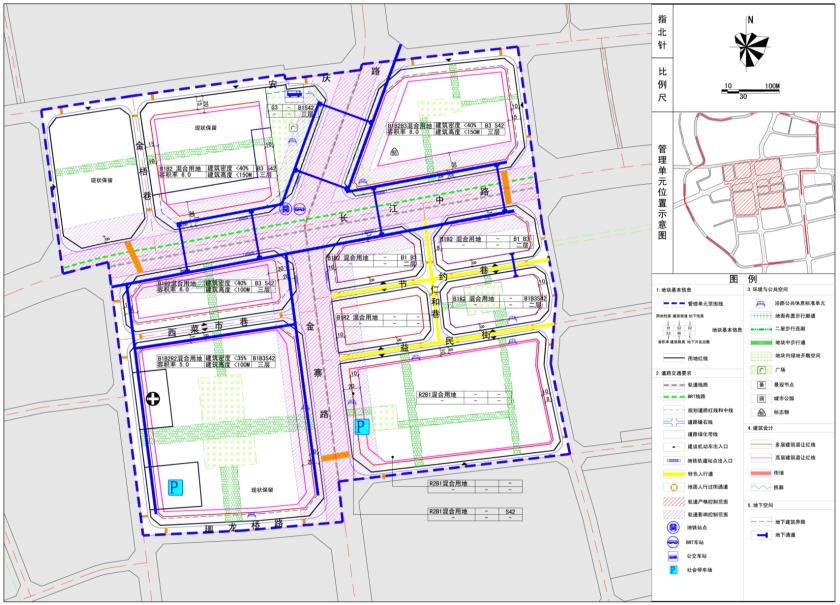
Task: Click the blue parking icon beside Jinzhai Road
Action: click(363, 426)
